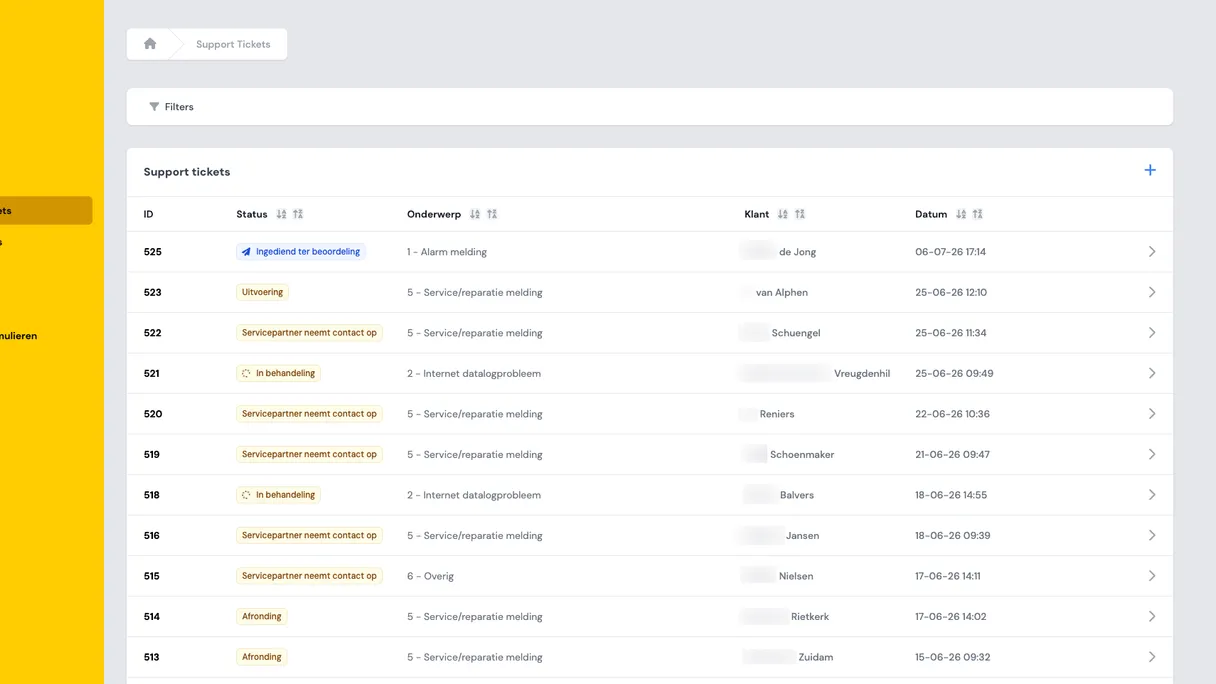Go to the home breadcrumb icon

(150, 44)
